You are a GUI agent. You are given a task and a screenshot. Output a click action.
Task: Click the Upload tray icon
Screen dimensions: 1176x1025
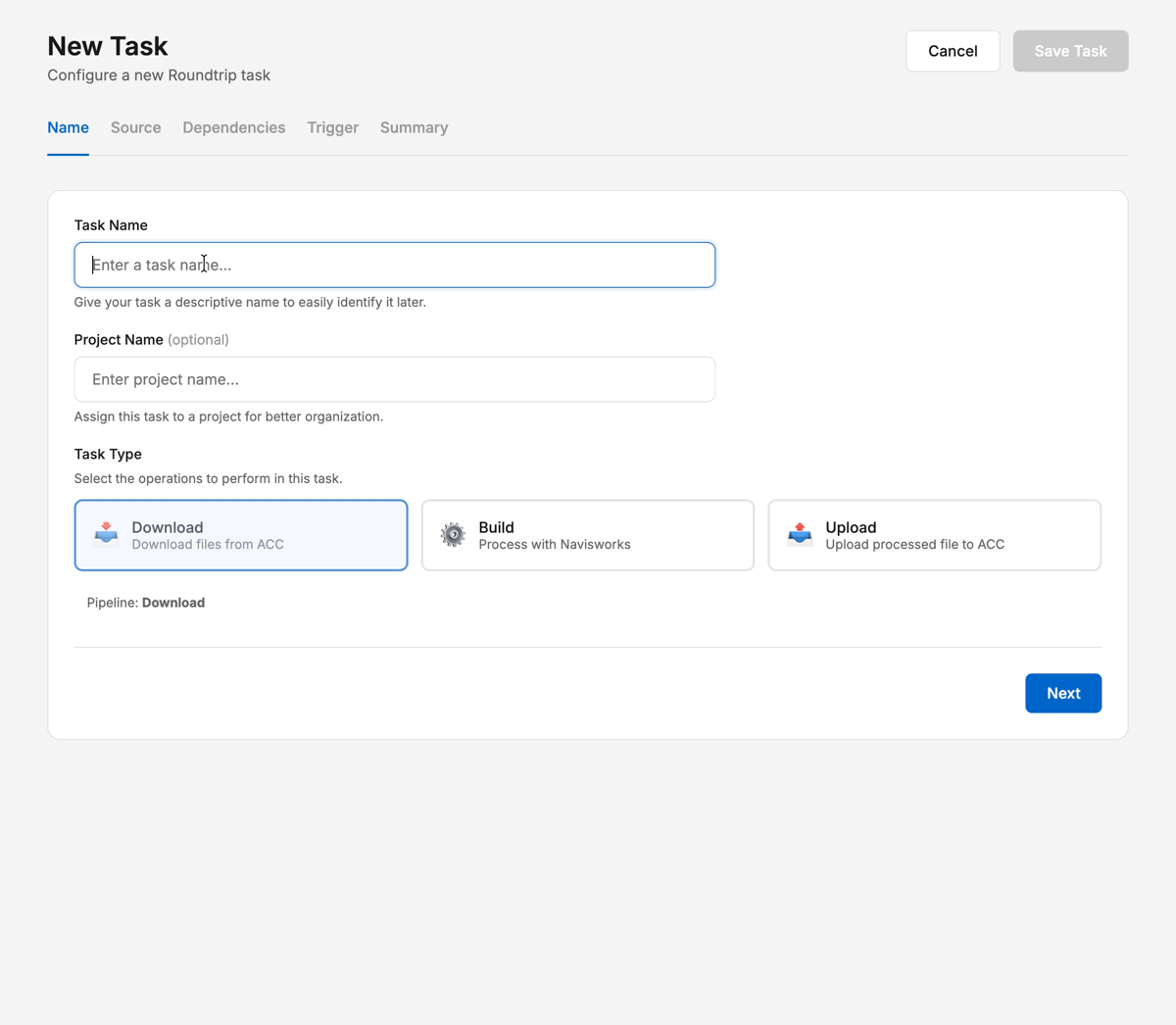800,534
